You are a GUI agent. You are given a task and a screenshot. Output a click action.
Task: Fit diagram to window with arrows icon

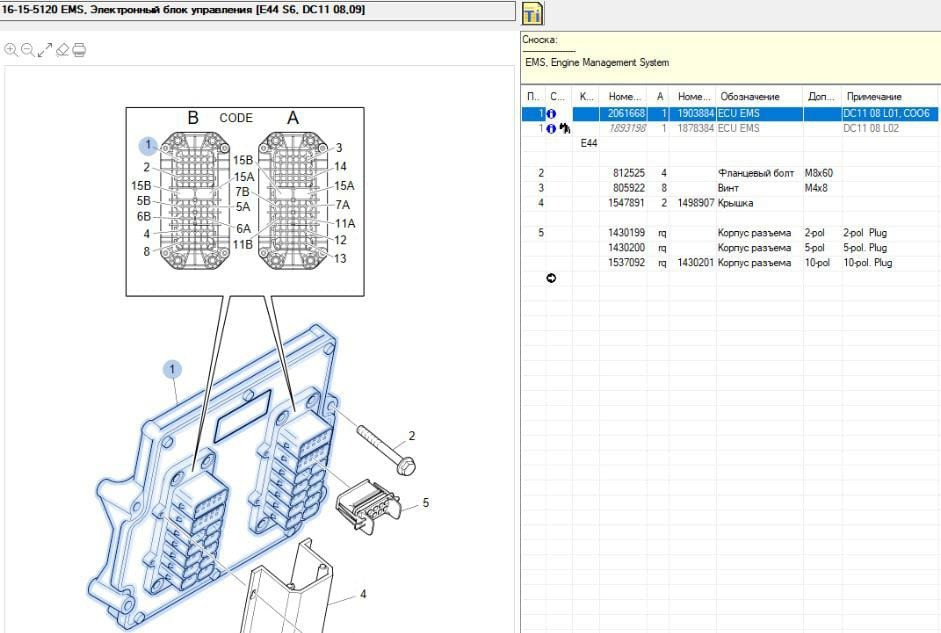tap(45, 49)
